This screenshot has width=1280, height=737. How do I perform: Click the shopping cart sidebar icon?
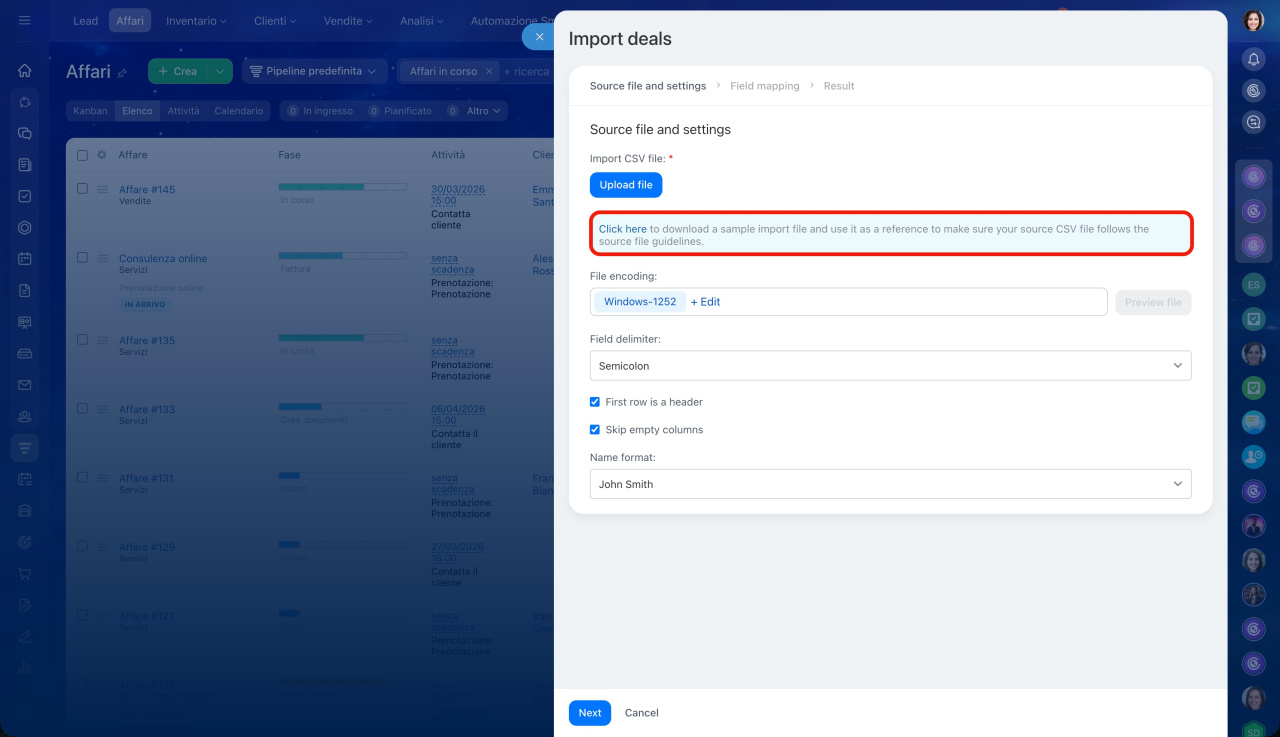[x=25, y=574]
